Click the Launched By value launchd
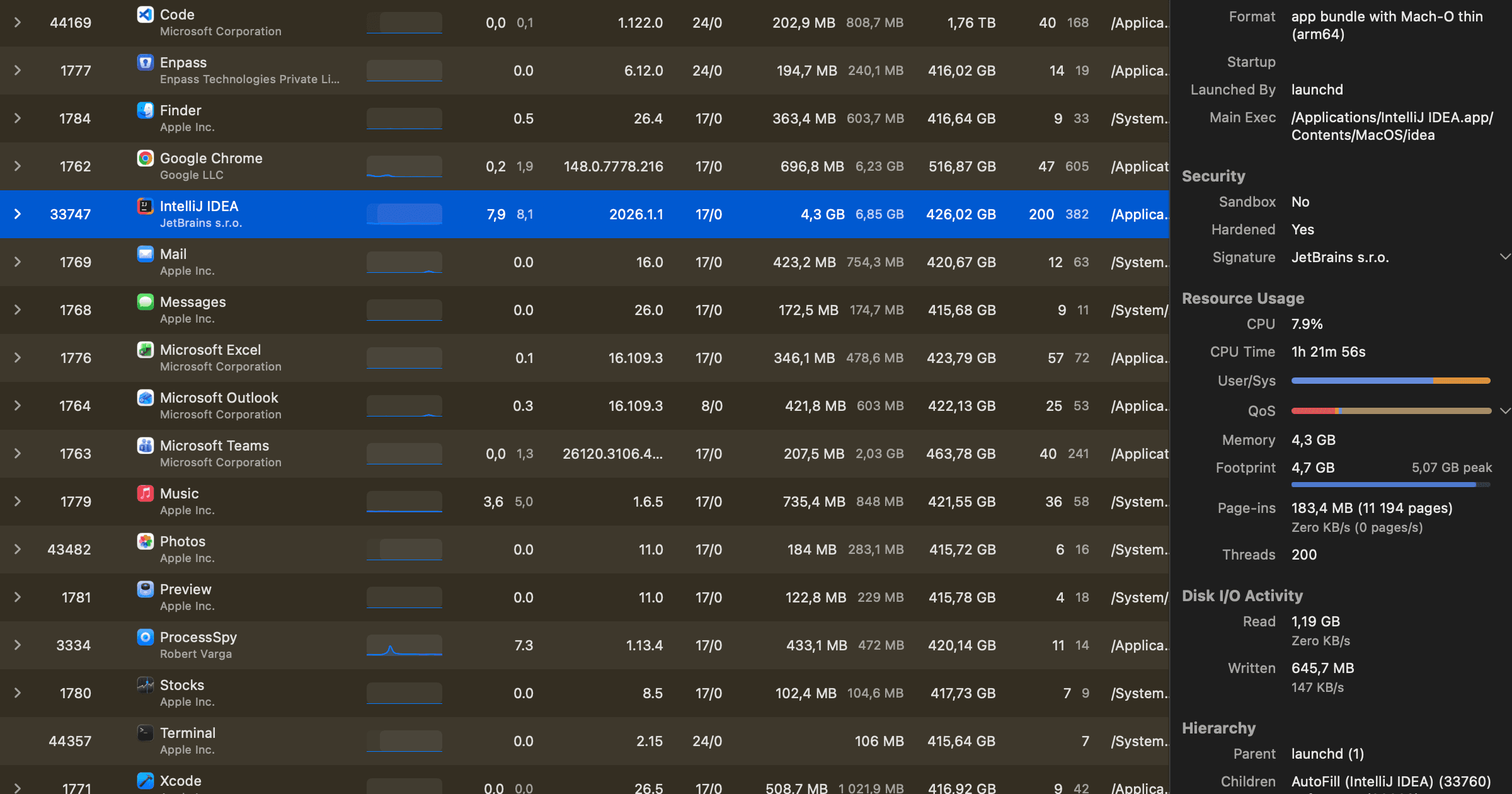 point(1317,89)
